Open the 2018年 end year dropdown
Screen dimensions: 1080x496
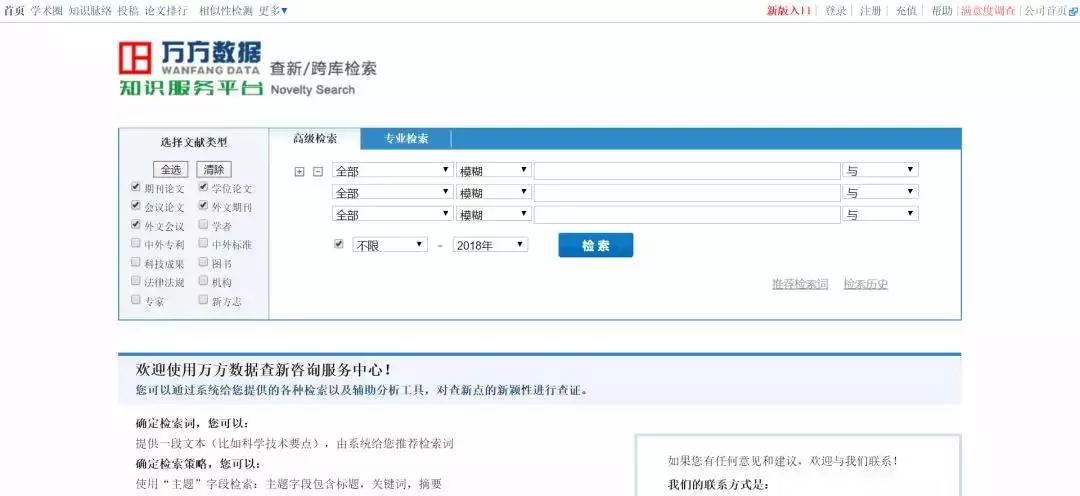point(490,245)
